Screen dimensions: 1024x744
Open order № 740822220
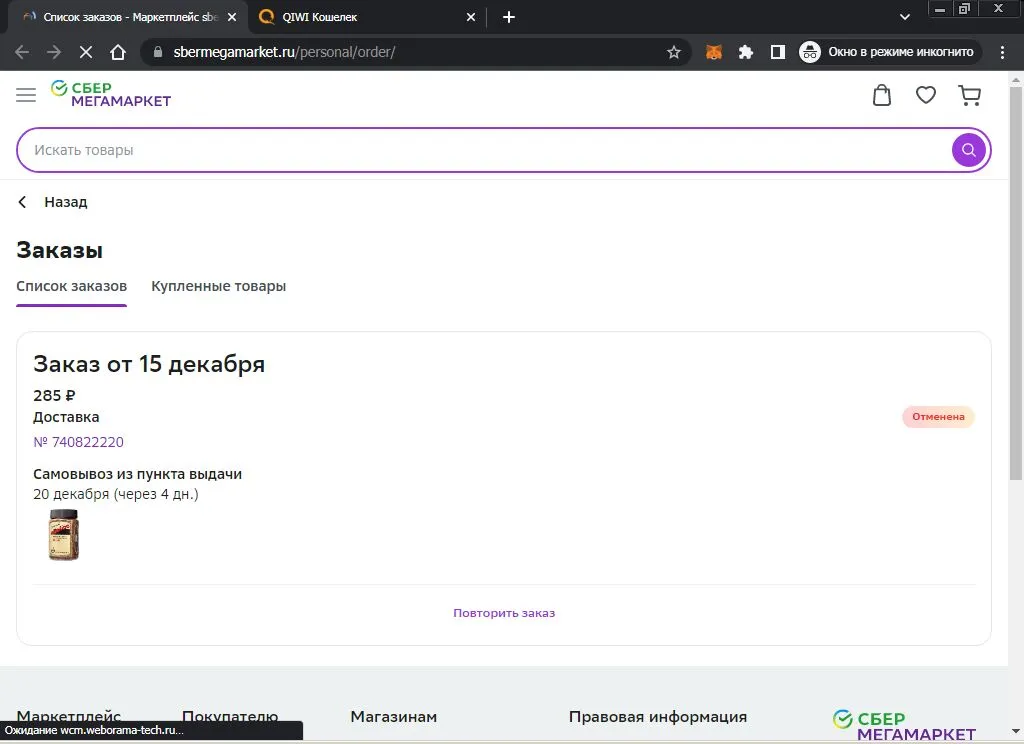tap(78, 442)
